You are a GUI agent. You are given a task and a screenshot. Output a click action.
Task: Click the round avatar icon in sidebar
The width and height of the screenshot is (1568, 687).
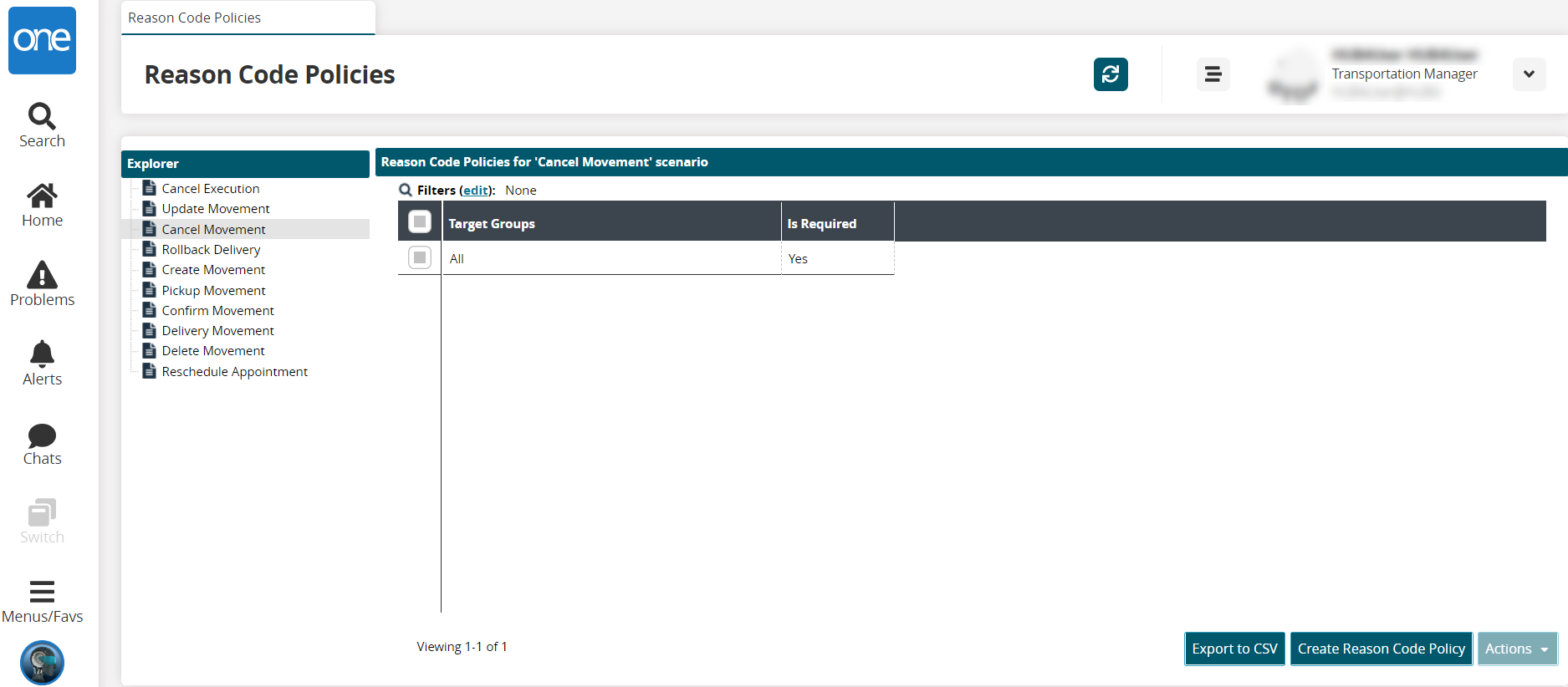(42, 663)
